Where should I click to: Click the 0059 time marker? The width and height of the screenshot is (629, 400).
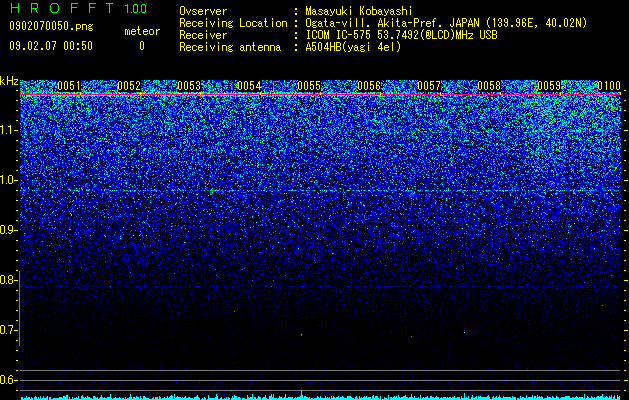[549, 86]
